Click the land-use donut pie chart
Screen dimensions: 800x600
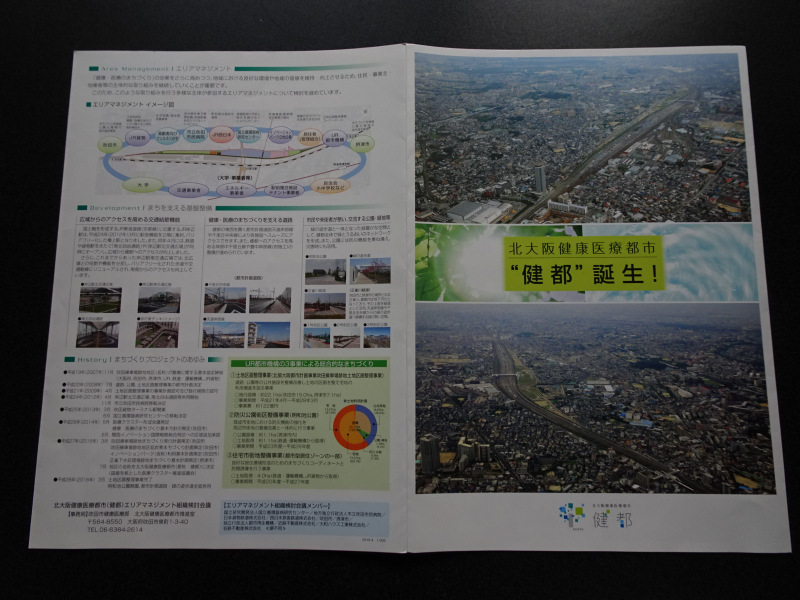tap(356, 428)
